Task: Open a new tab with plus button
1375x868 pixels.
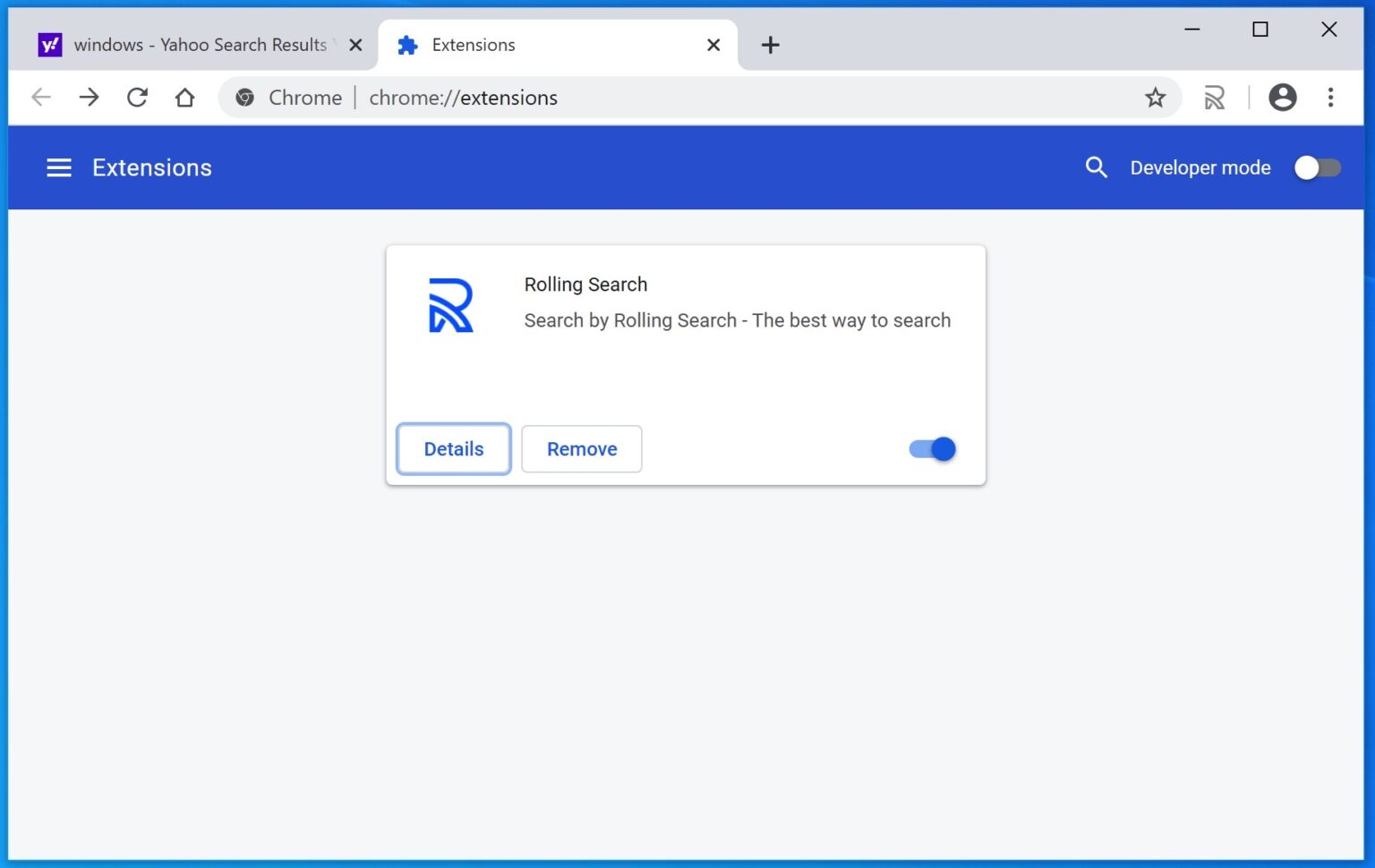Action: coord(770,45)
